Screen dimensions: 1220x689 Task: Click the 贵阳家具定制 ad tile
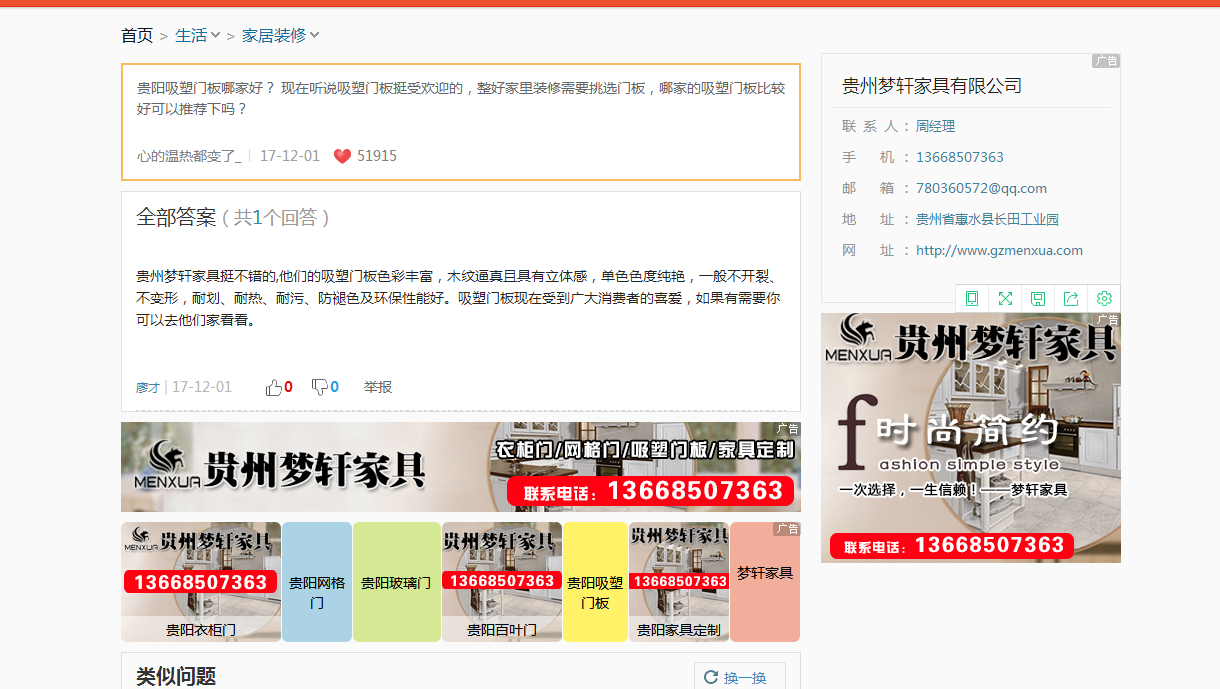pyautogui.click(x=679, y=582)
